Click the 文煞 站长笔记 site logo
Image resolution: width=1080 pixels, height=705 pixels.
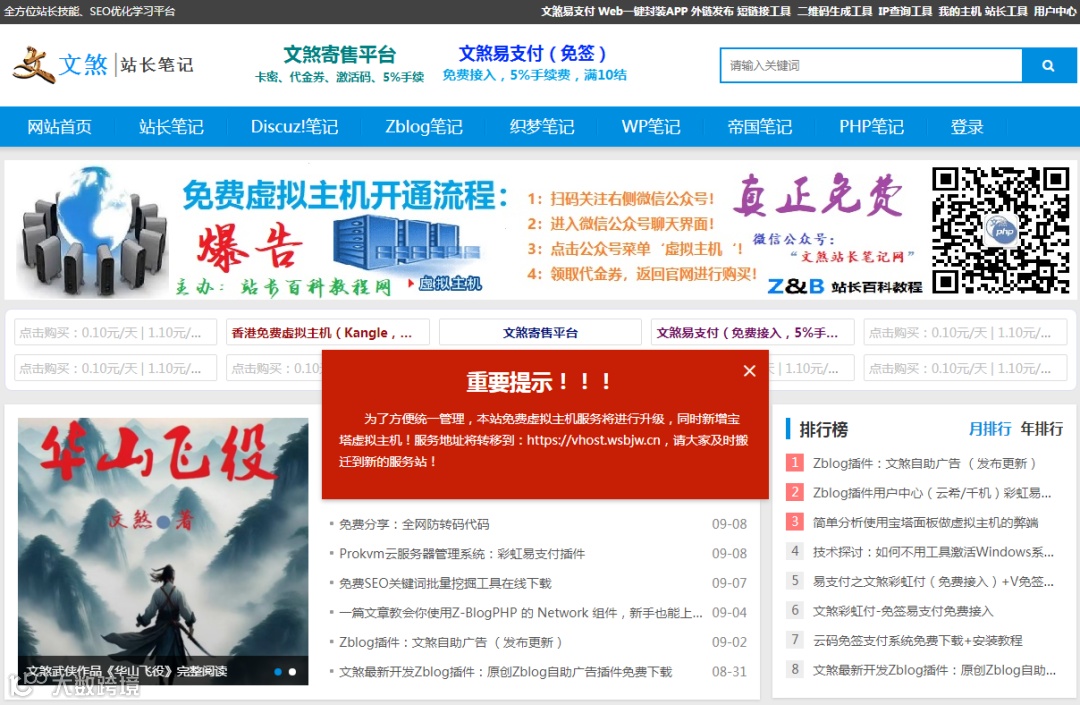click(x=103, y=64)
